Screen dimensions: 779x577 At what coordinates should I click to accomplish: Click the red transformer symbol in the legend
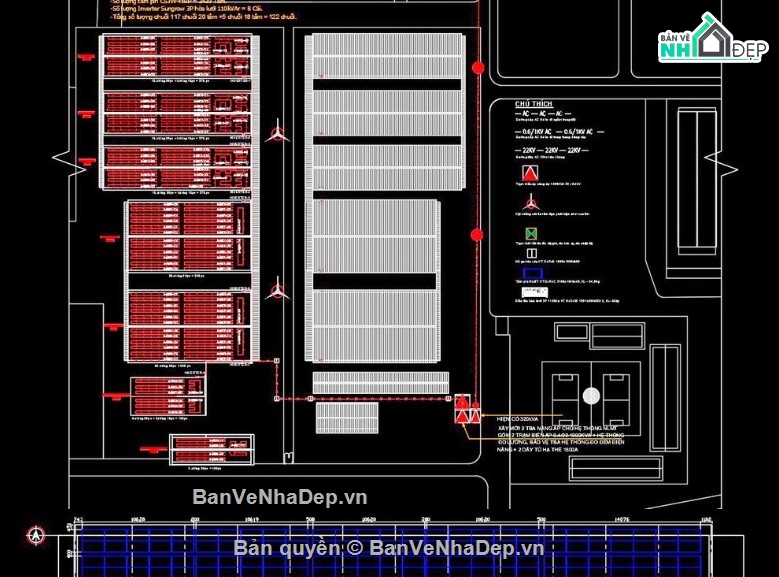[x=530, y=173]
